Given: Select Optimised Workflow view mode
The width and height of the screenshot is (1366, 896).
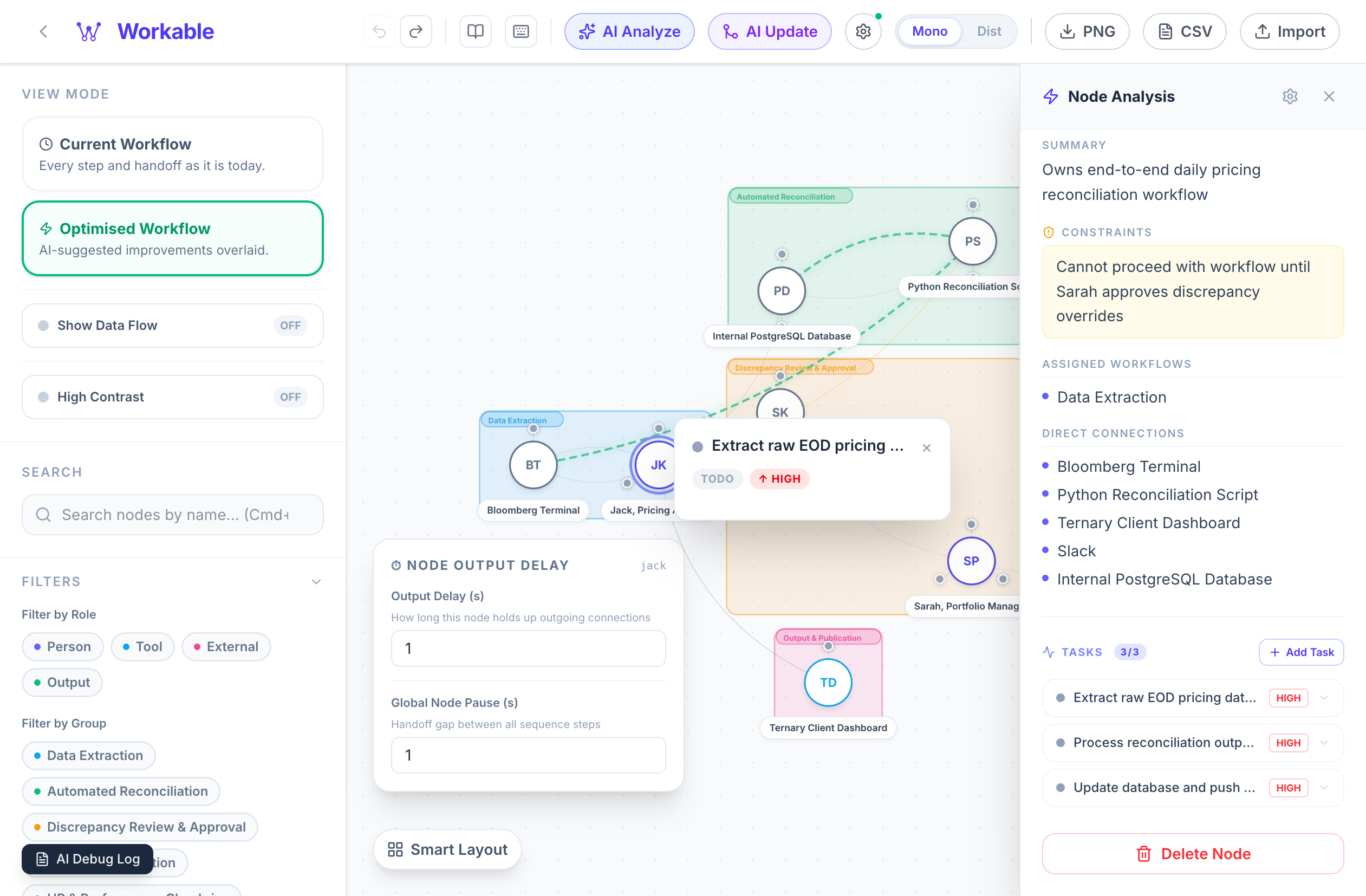Looking at the screenshot, I should coord(172,238).
